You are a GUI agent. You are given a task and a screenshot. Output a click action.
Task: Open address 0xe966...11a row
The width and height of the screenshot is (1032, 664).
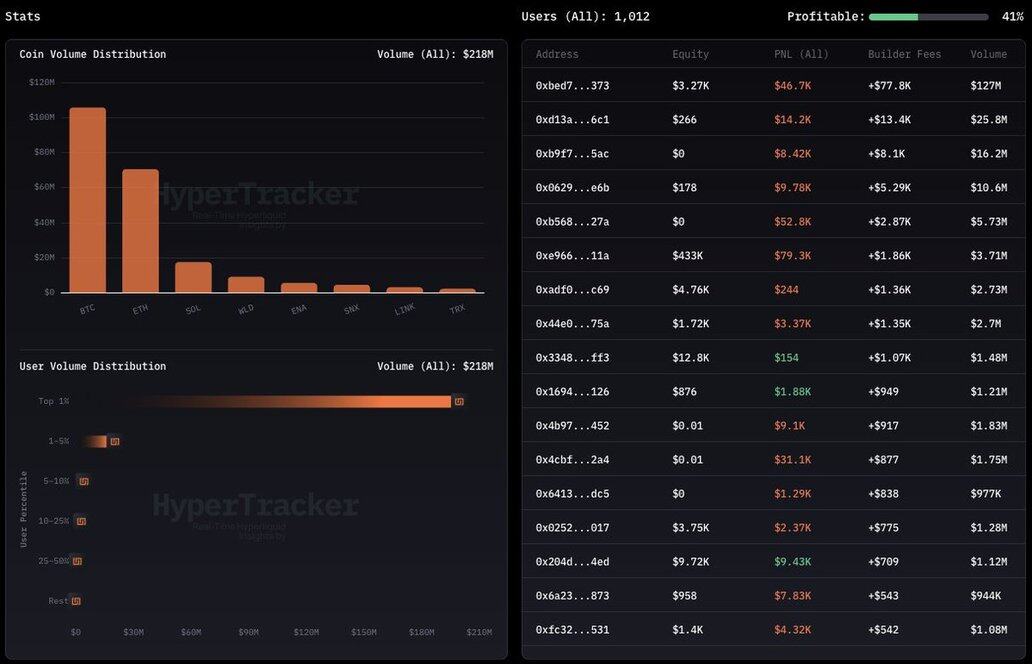(x=572, y=256)
